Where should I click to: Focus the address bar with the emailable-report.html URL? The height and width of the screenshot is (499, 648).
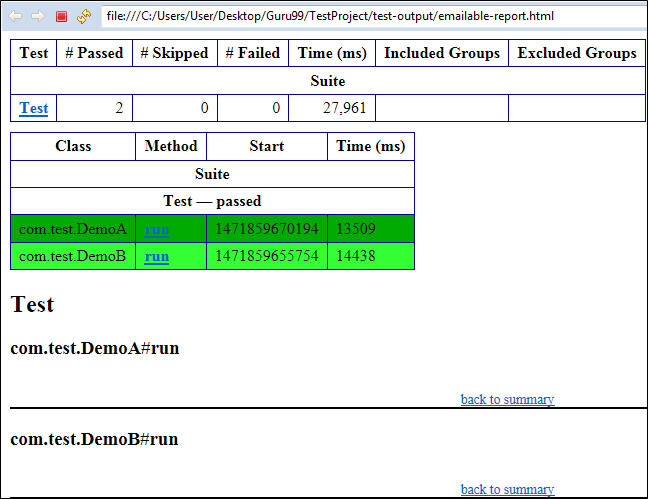click(370, 16)
